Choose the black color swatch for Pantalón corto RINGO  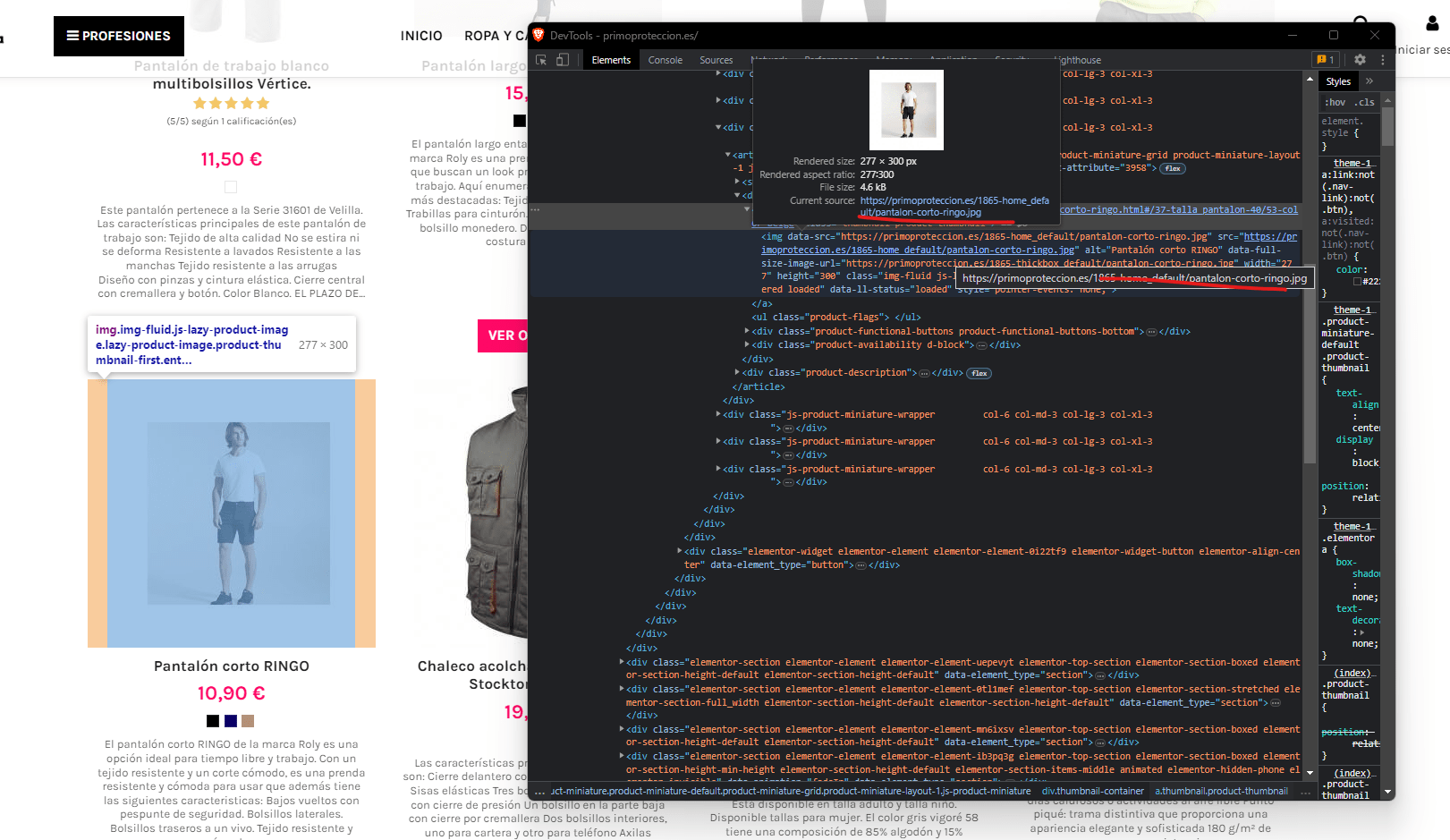tap(213, 721)
